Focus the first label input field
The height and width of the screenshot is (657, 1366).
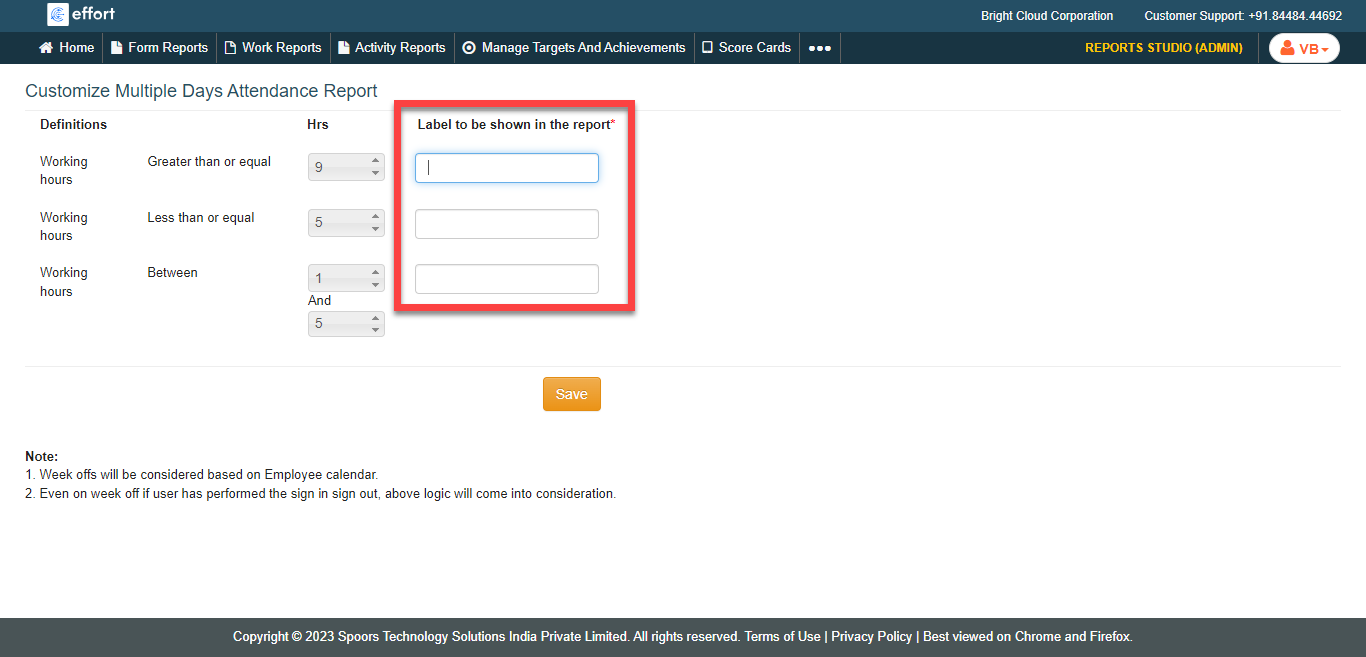tap(507, 168)
